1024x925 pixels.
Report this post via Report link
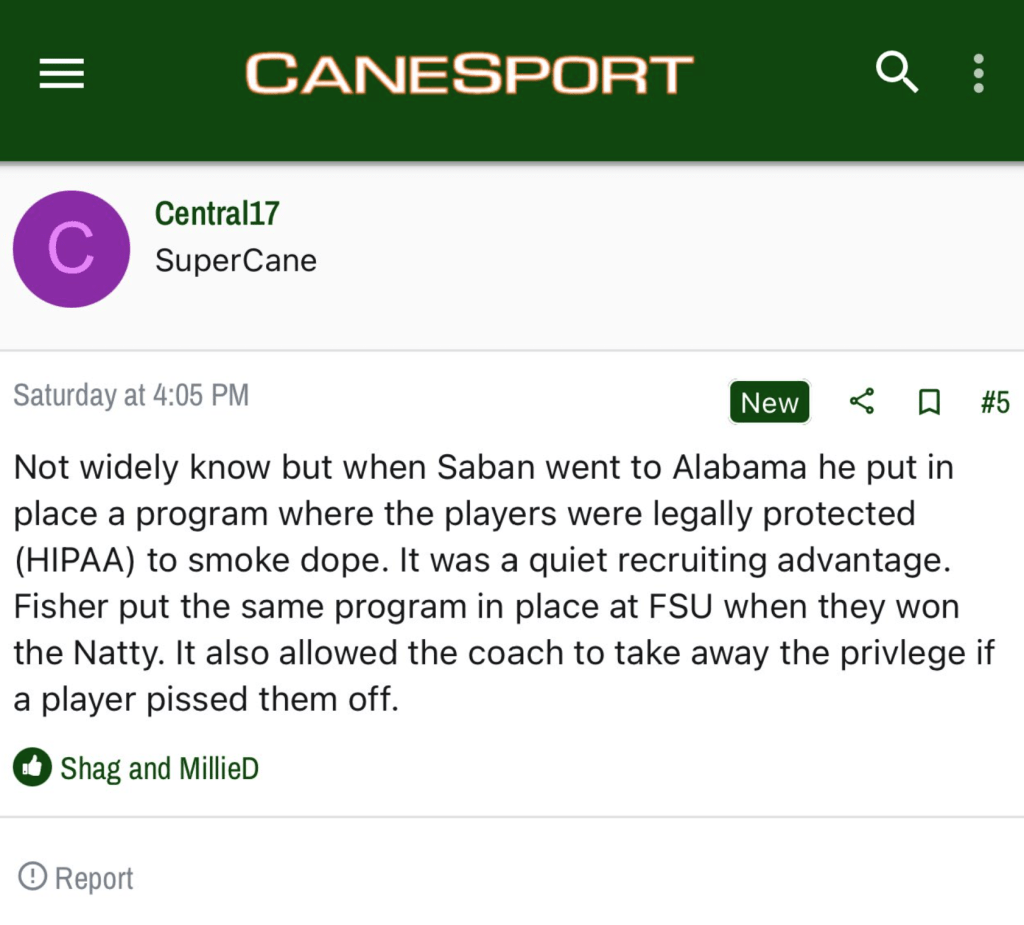click(93, 878)
